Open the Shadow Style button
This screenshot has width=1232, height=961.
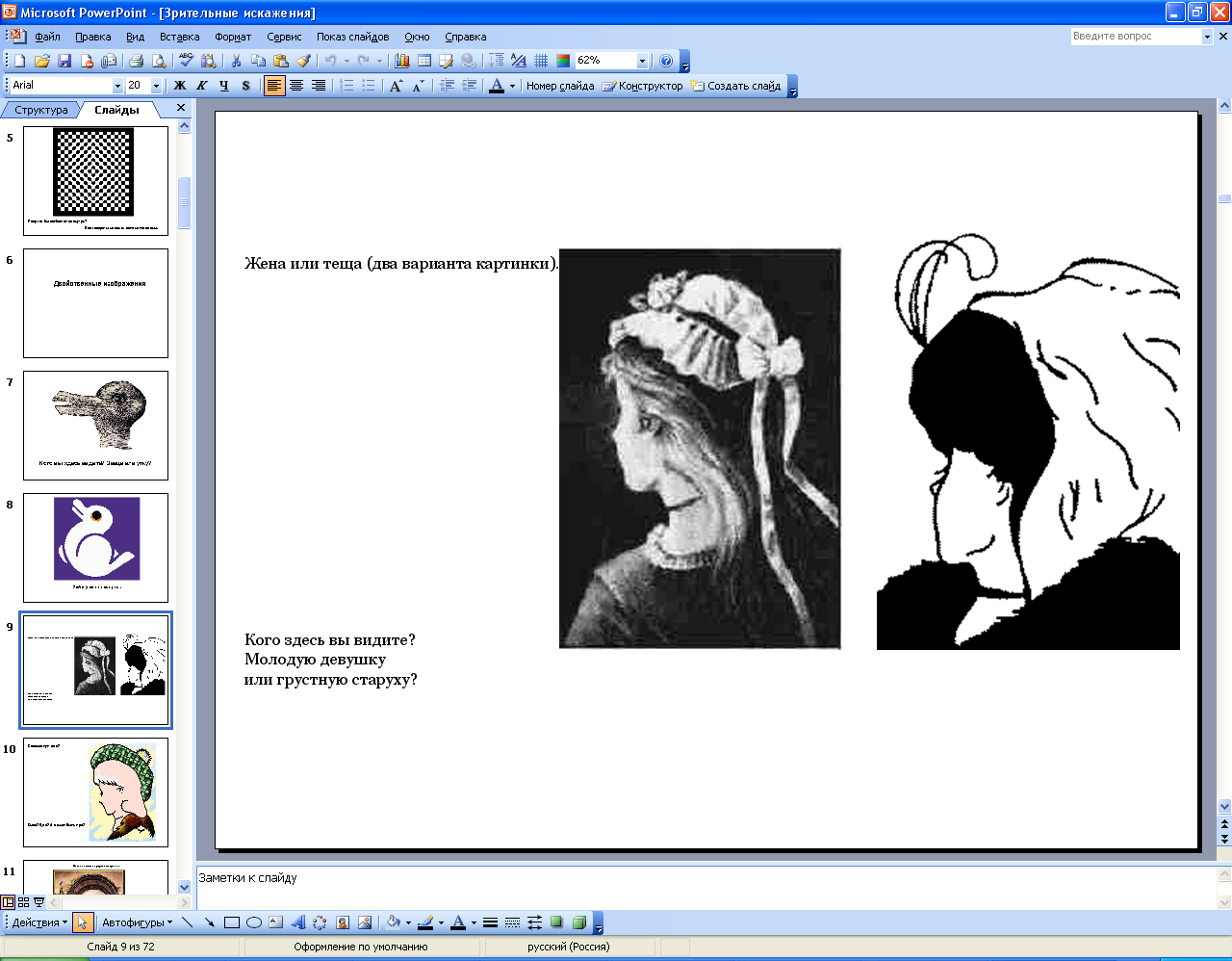click(x=556, y=922)
